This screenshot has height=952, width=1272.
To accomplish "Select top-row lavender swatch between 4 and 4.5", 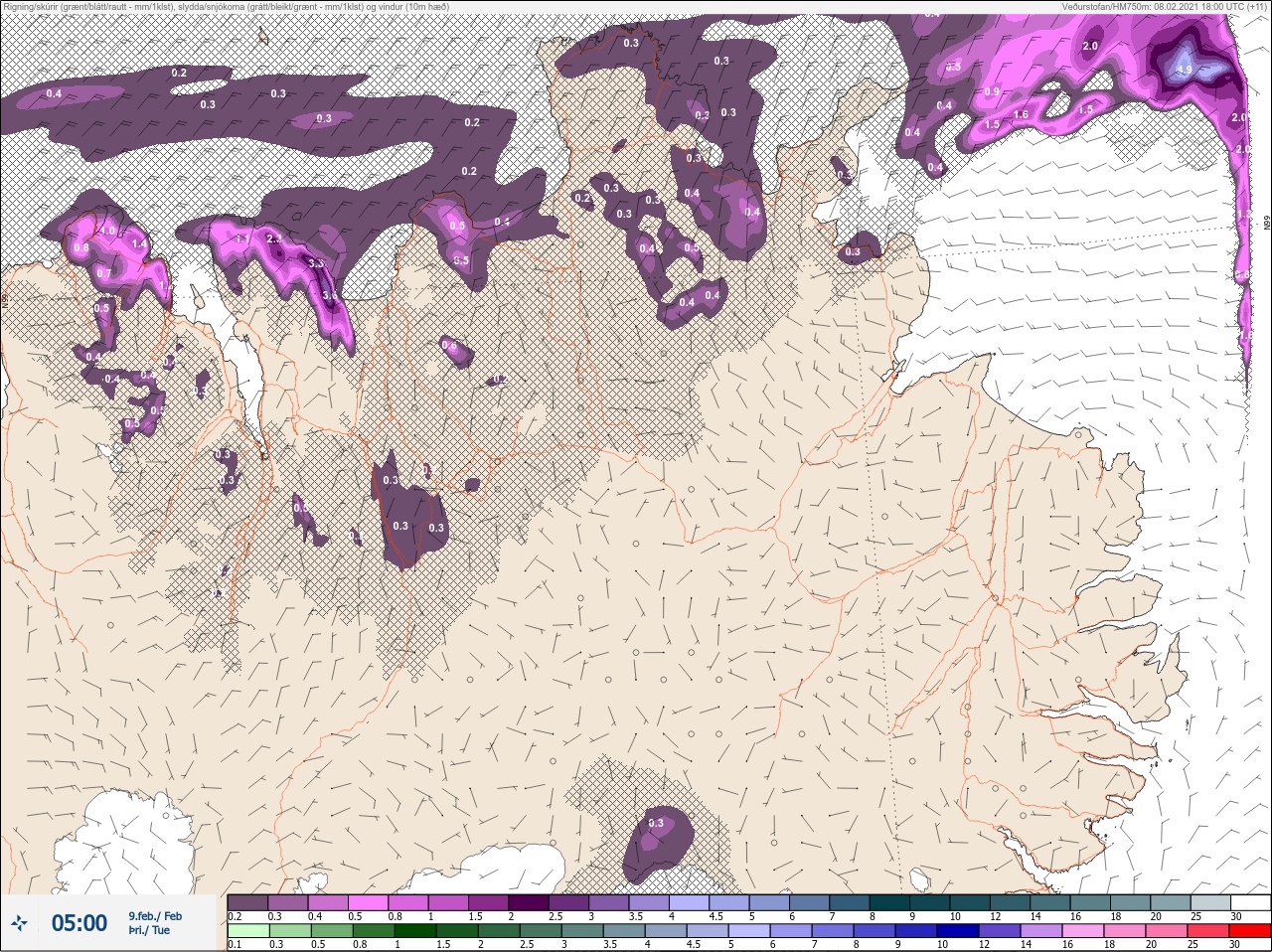I will [690, 903].
